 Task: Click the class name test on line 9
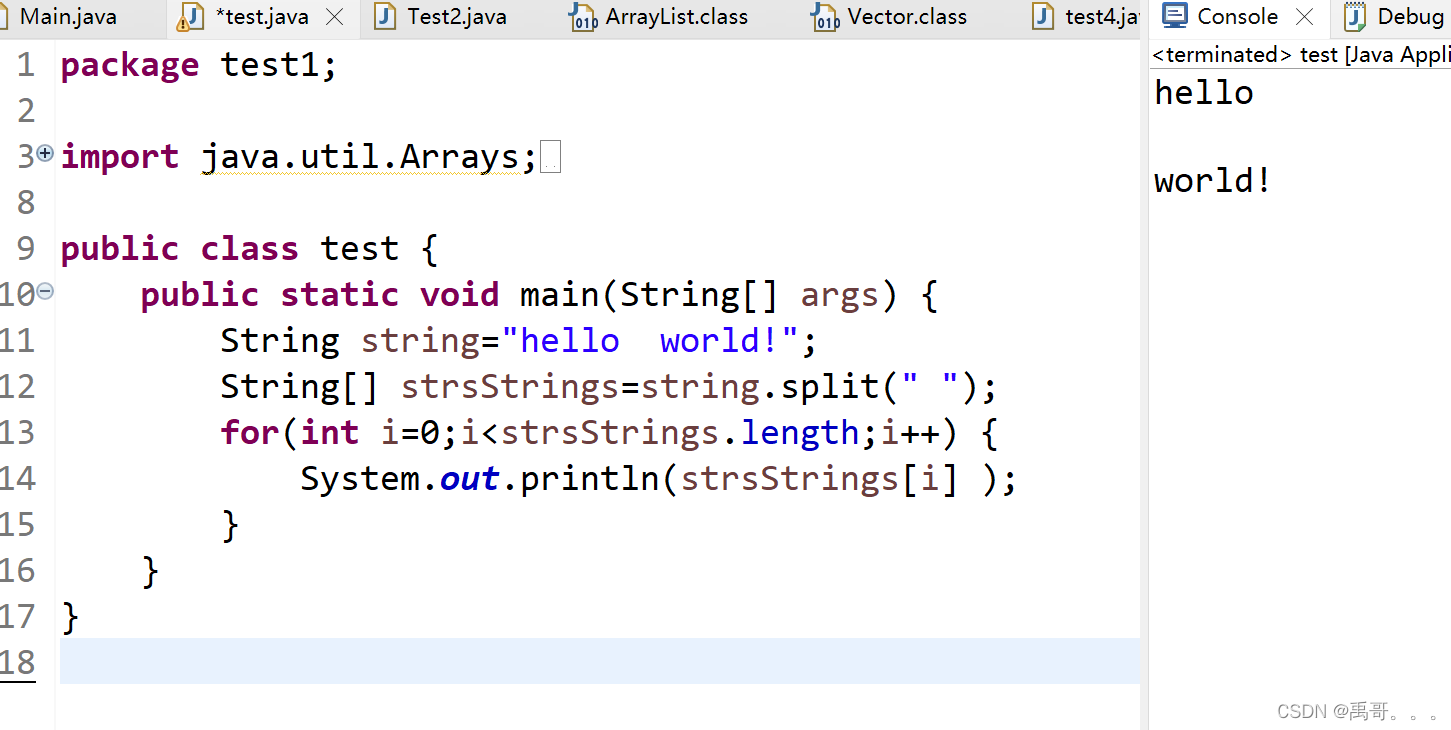[x=360, y=249]
